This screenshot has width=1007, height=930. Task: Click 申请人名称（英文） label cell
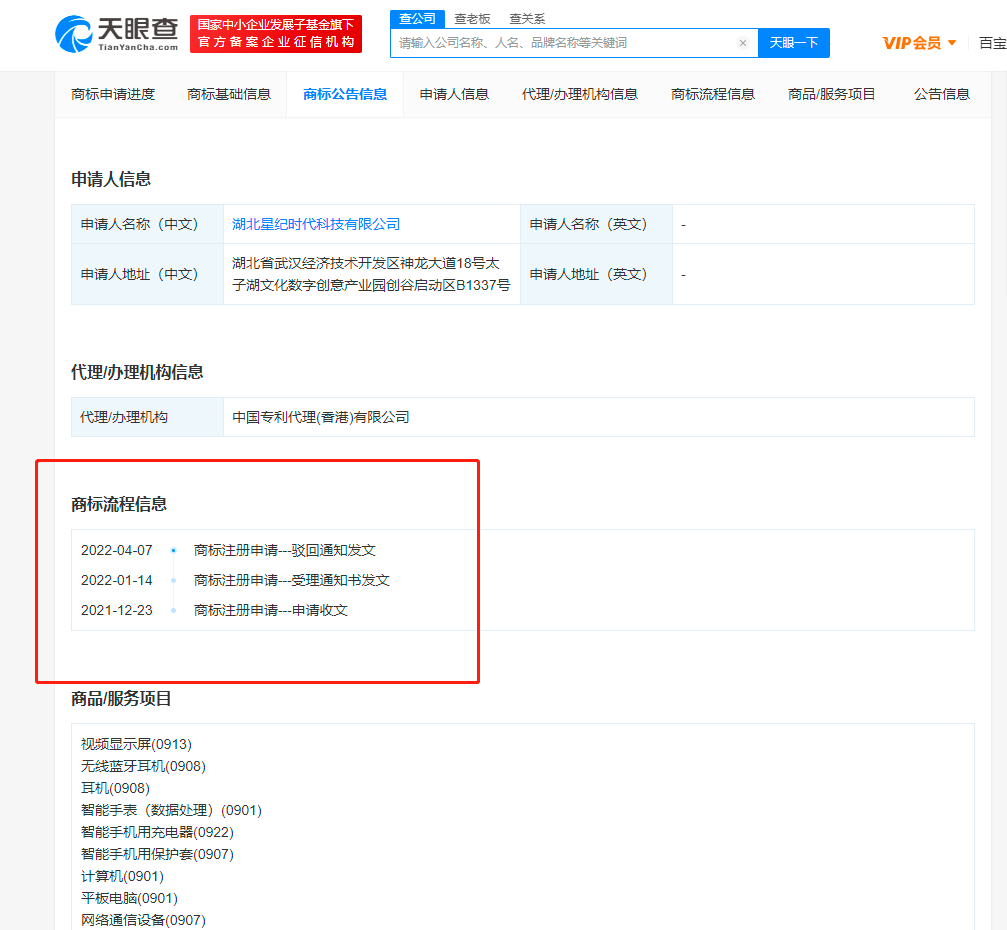(x=596, y=224)
